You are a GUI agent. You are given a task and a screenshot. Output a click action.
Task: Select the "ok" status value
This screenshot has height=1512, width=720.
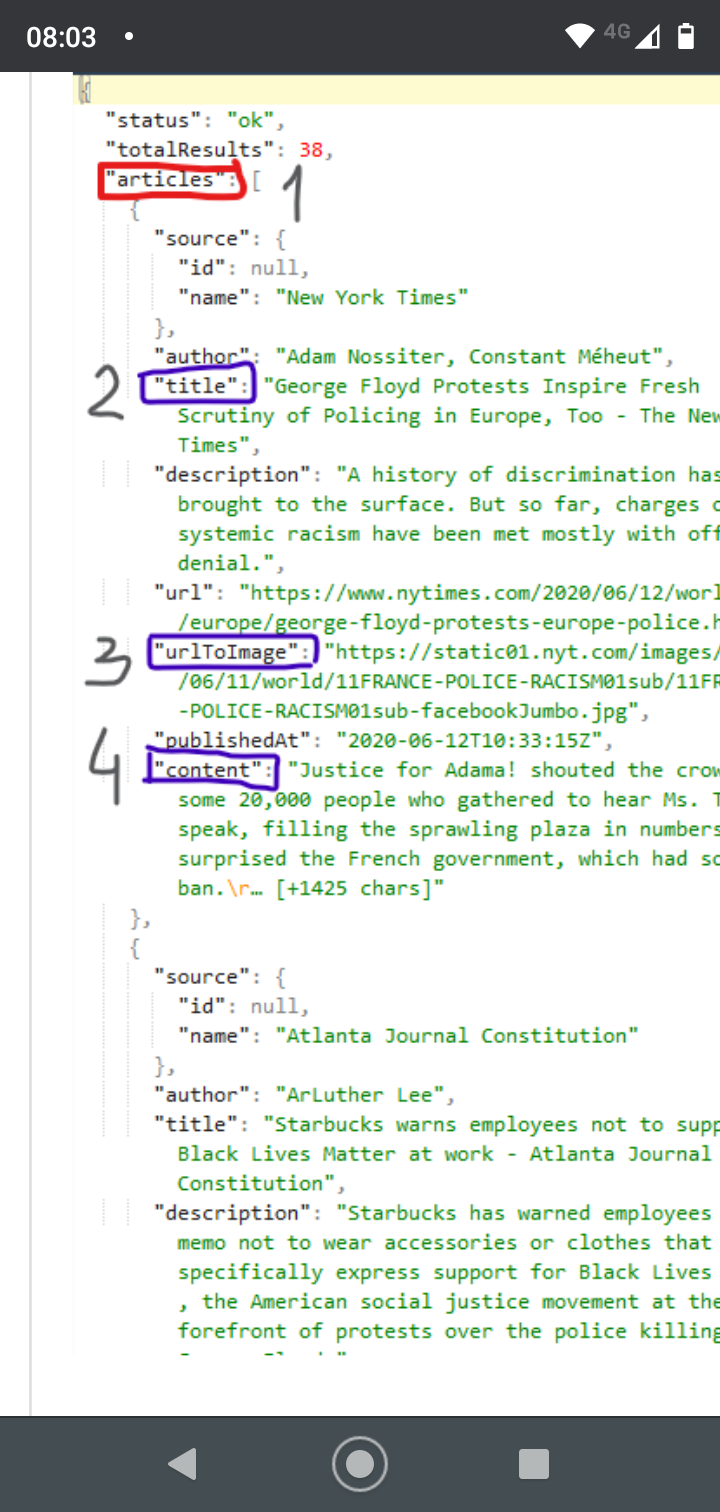(x=251, y=121)
